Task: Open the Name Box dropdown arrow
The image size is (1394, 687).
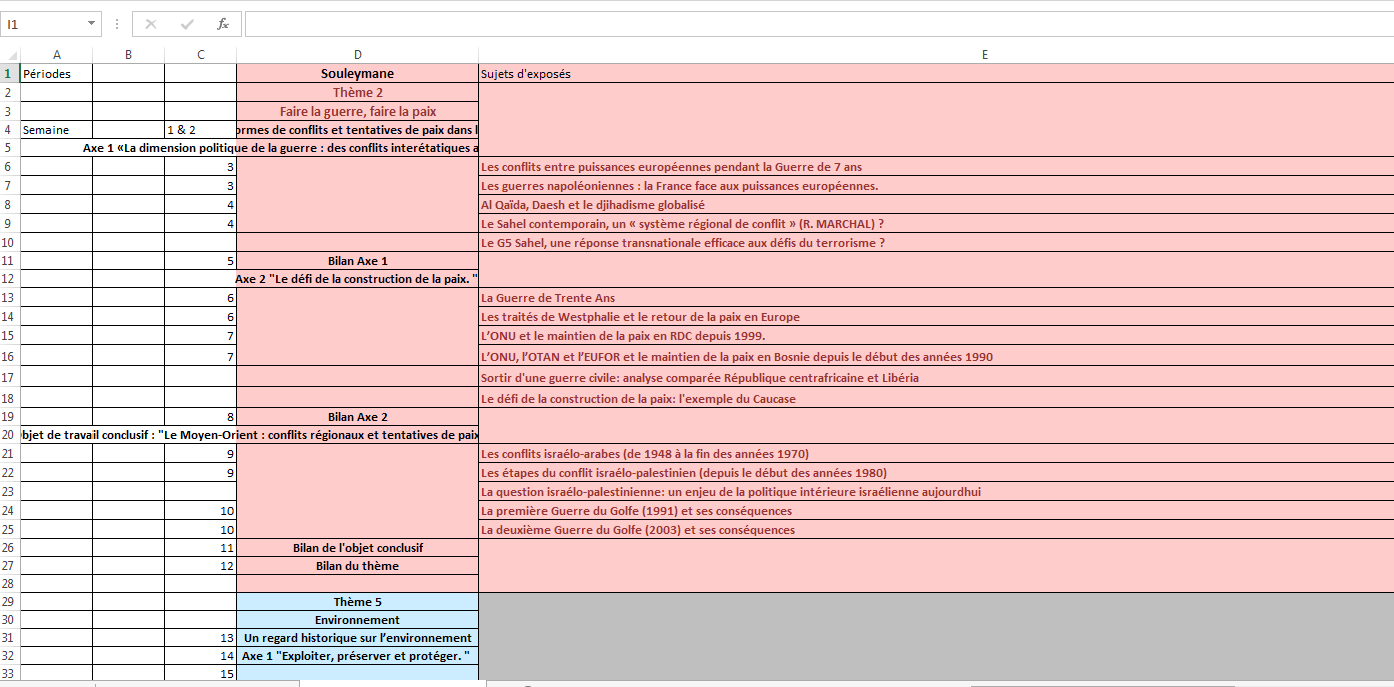Action: (92, 24)
